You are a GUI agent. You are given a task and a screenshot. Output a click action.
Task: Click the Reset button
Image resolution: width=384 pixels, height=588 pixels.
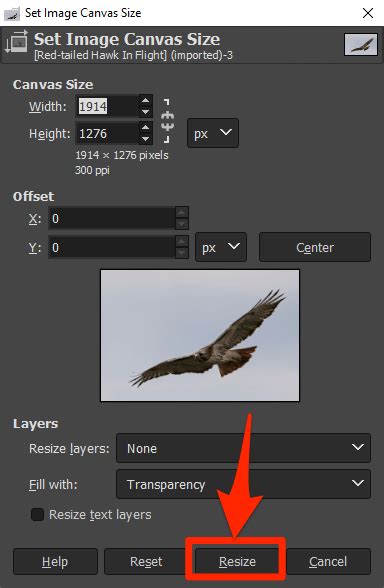[x=146, y=561]
